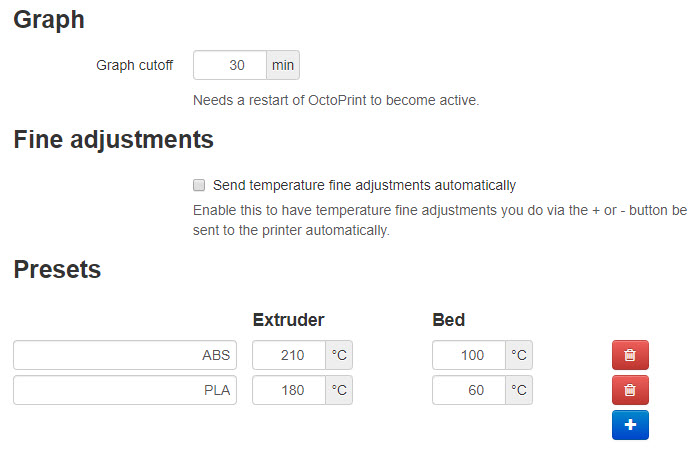
Task: Select the PLA bed temperature 60 field
Action: coord(469,390)
